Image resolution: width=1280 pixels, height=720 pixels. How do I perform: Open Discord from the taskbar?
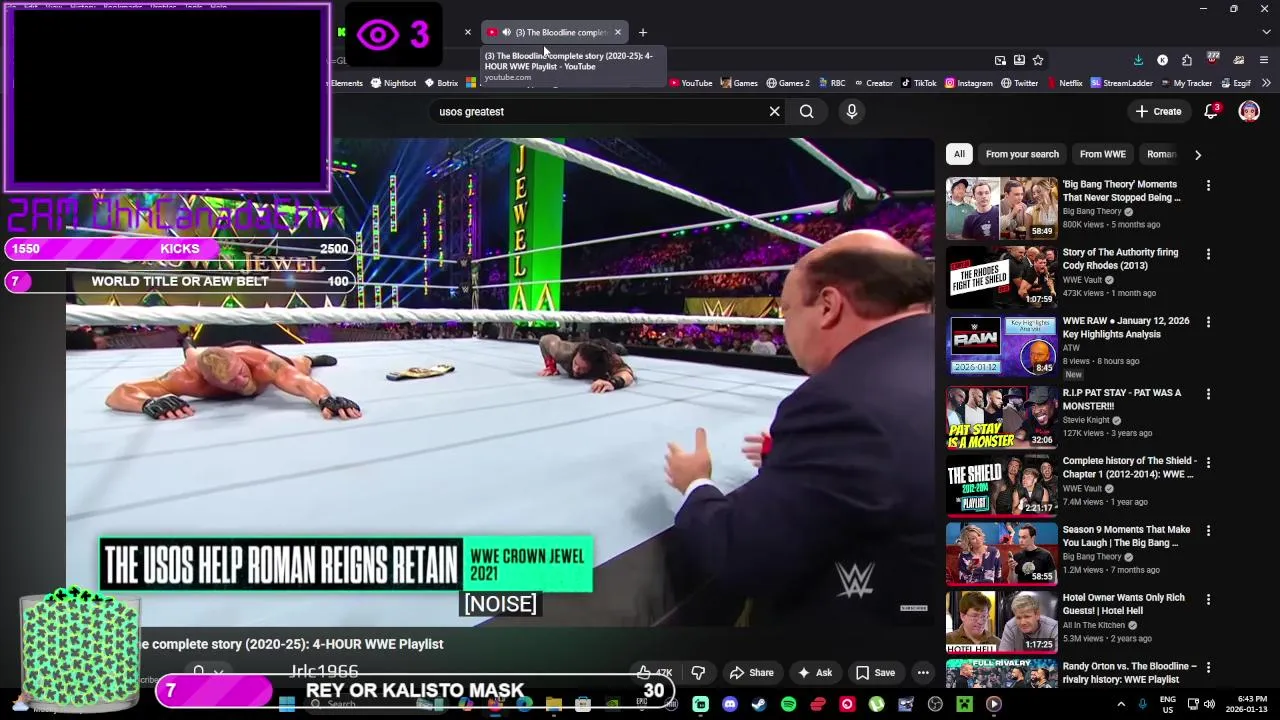coord(730,704)
